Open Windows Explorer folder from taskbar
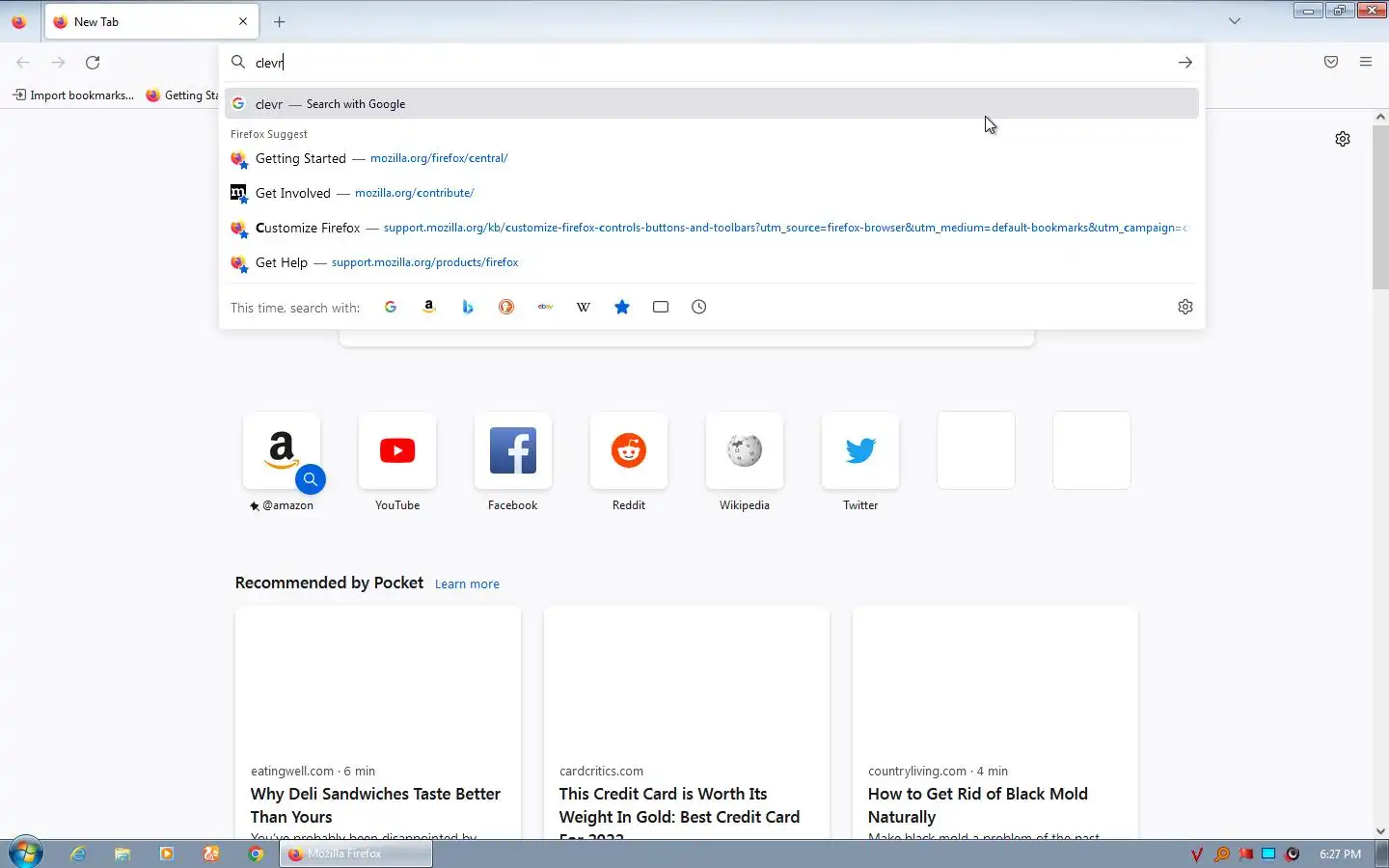 pyautogui.click(x=123, y=854)
